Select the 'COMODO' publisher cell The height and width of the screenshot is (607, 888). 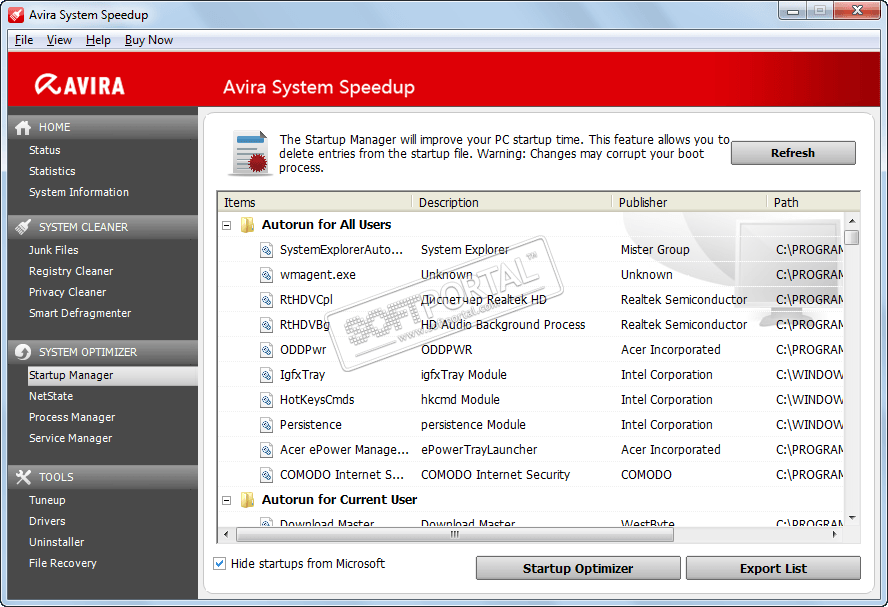[x=646, y=475]
